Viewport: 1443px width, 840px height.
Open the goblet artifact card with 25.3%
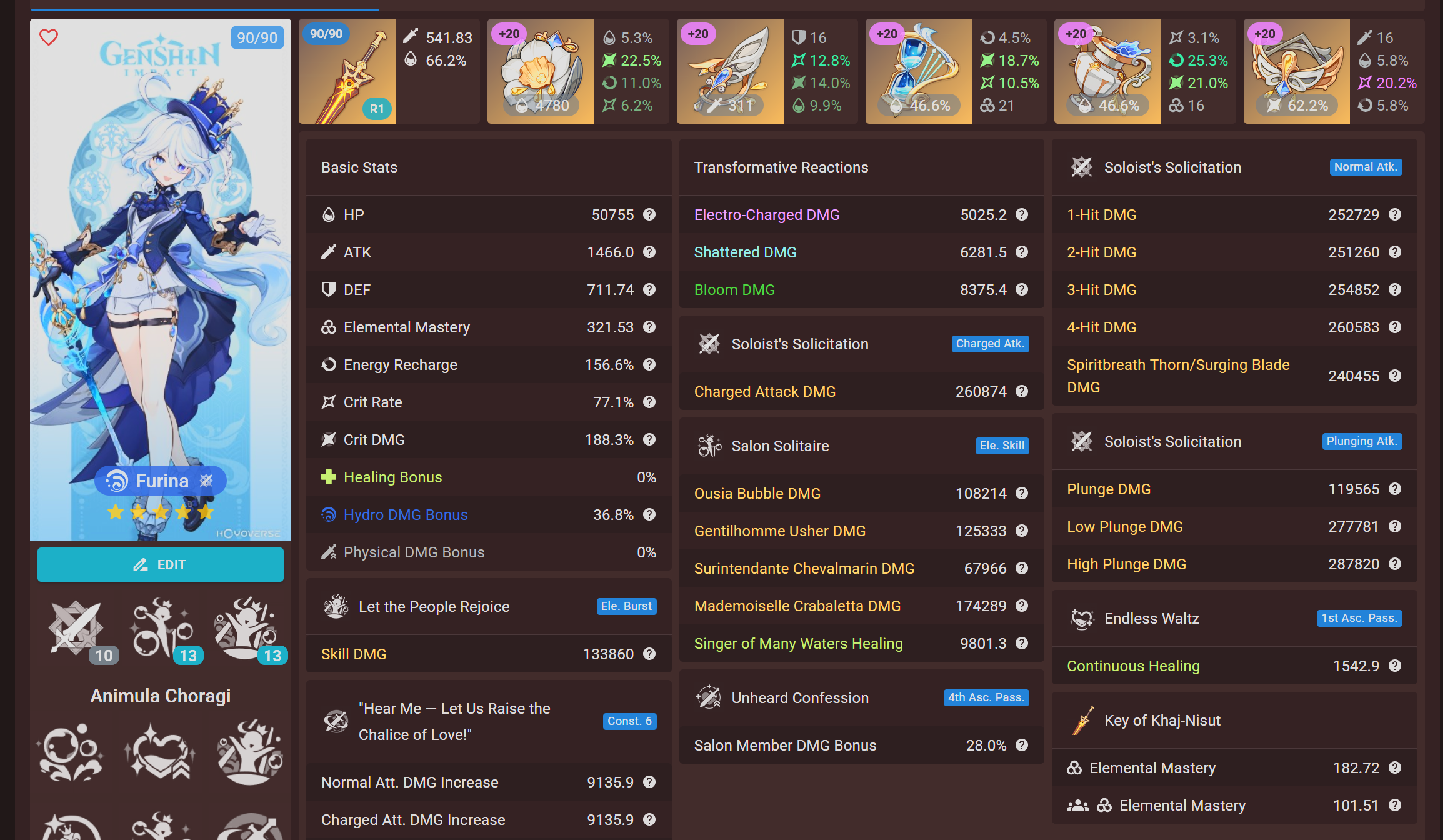[x=1145, y=71]
